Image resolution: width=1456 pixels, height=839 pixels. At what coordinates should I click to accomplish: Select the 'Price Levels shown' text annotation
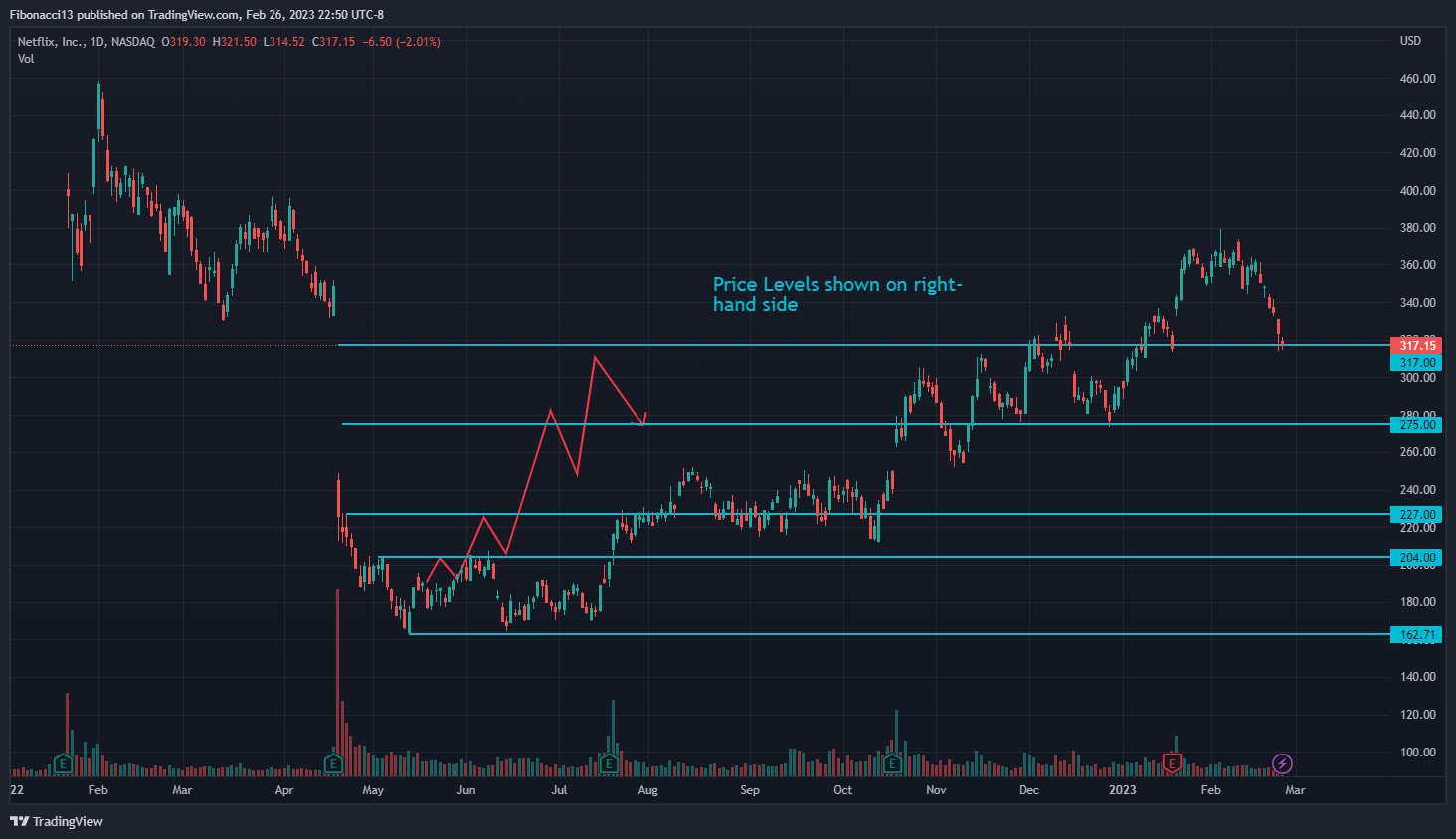click(x=836, y=294)
